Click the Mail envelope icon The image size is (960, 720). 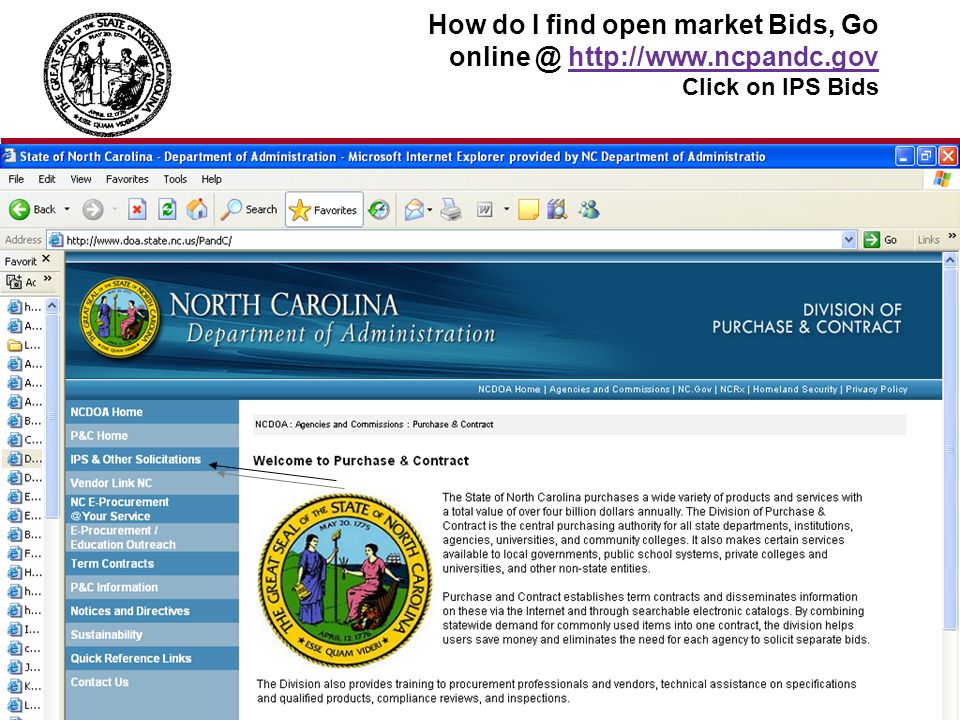point(414,210)
